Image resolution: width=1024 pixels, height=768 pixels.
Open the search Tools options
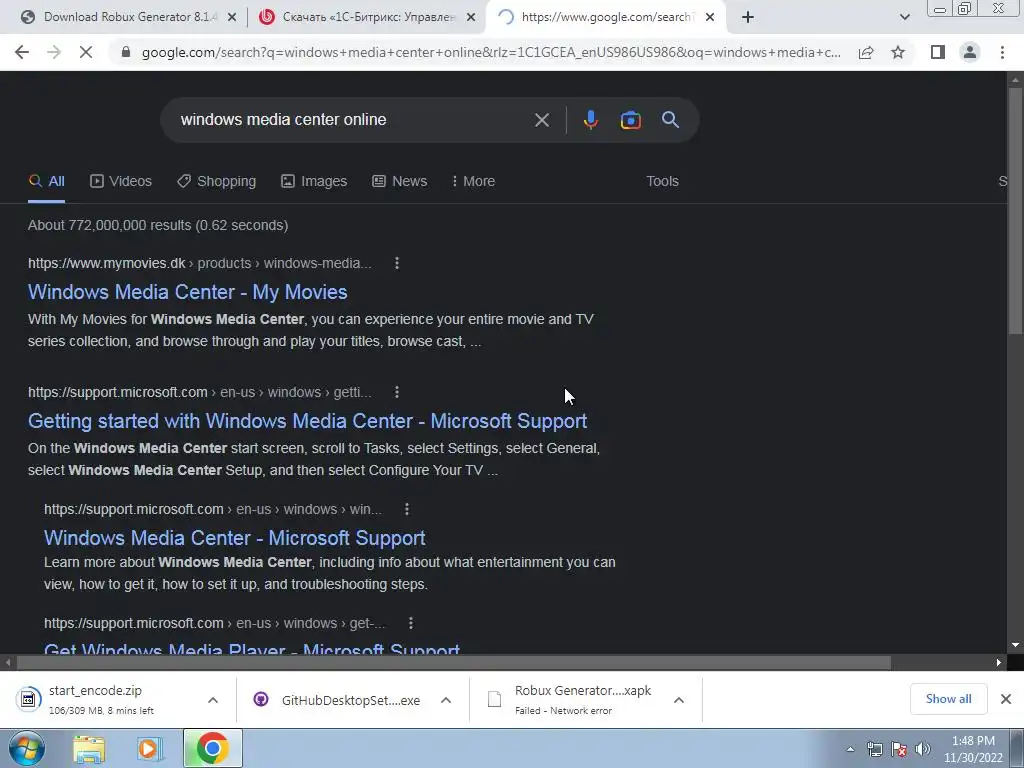[662, 181]
